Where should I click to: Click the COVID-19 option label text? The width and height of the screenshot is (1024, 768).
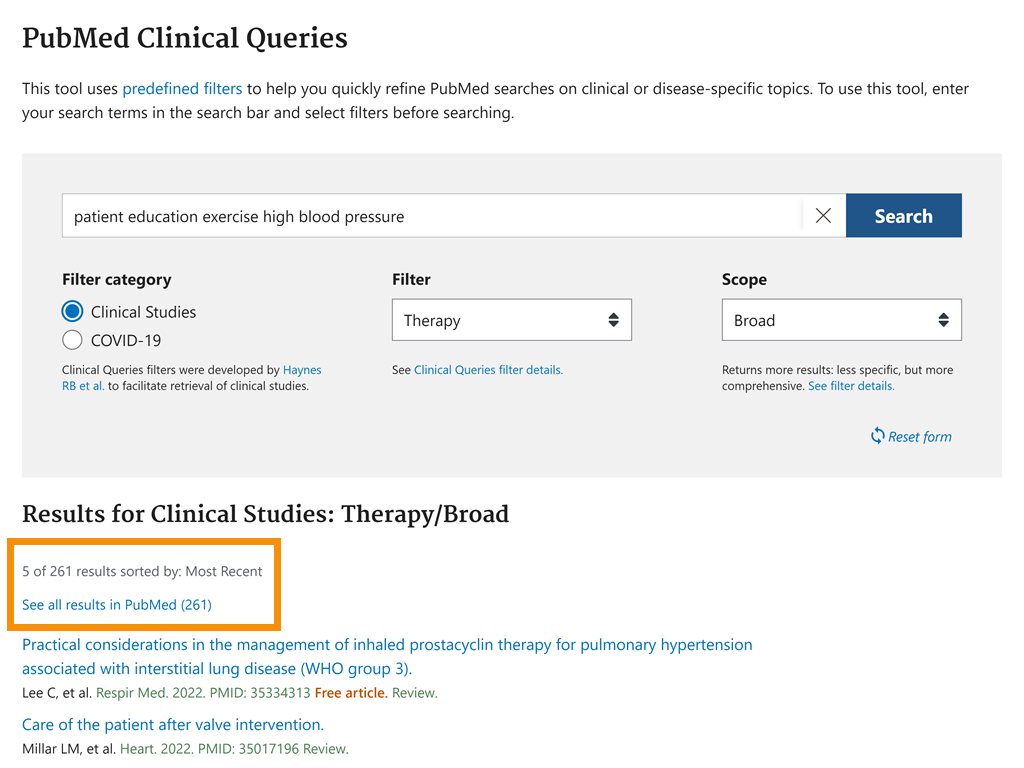[x=126, y=340]
